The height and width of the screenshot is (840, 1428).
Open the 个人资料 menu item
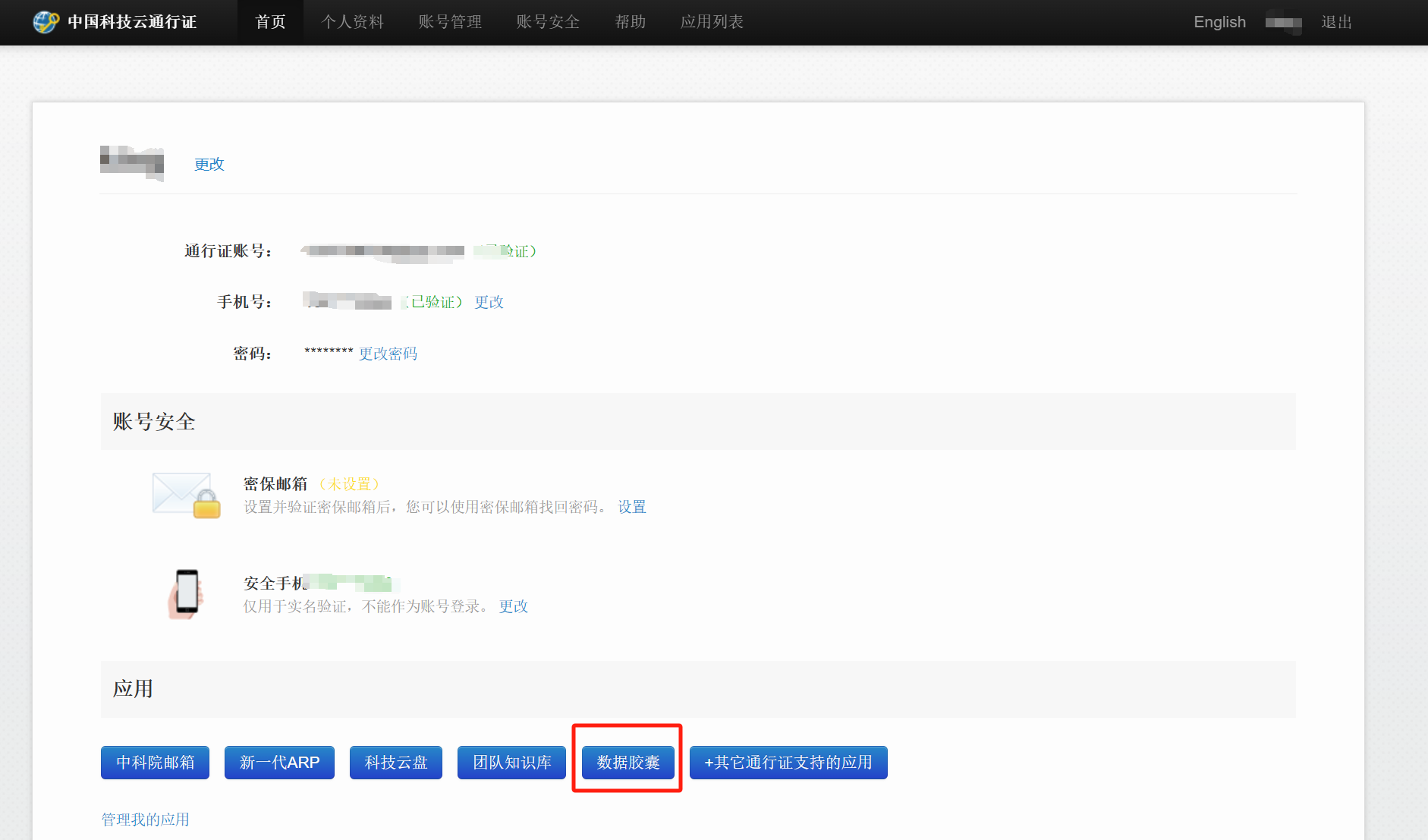pyautogui.click(x=353, y=22)
